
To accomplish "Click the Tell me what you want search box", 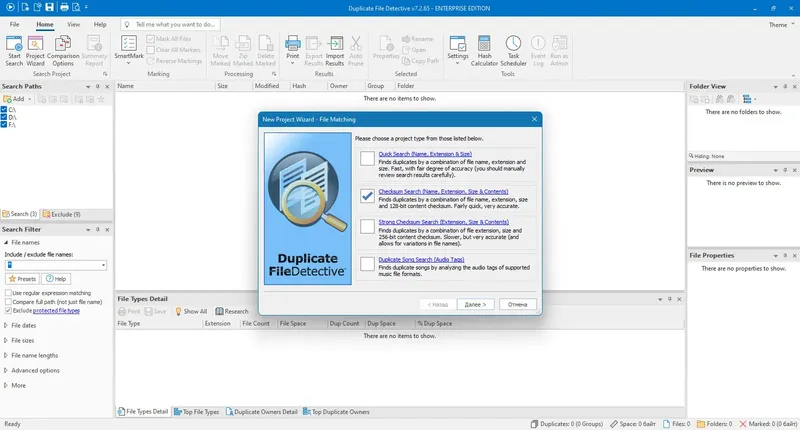I will click(x=171, y=24).
